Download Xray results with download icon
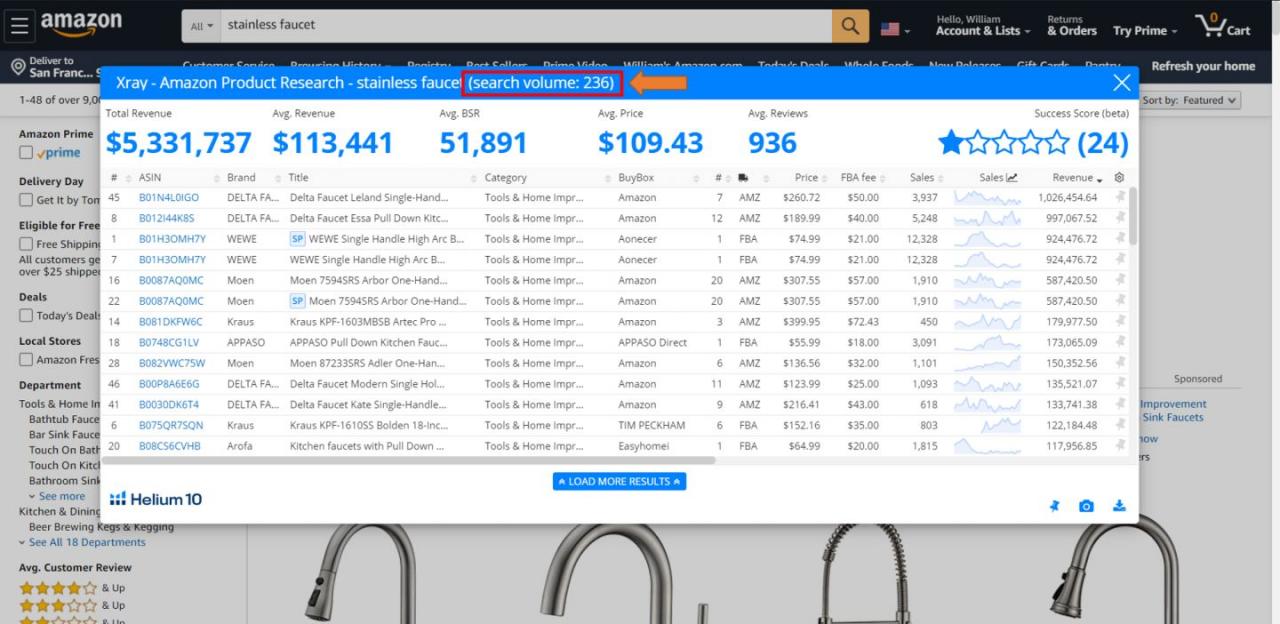Screen dimensions: 1280x624 point(1119,506)
